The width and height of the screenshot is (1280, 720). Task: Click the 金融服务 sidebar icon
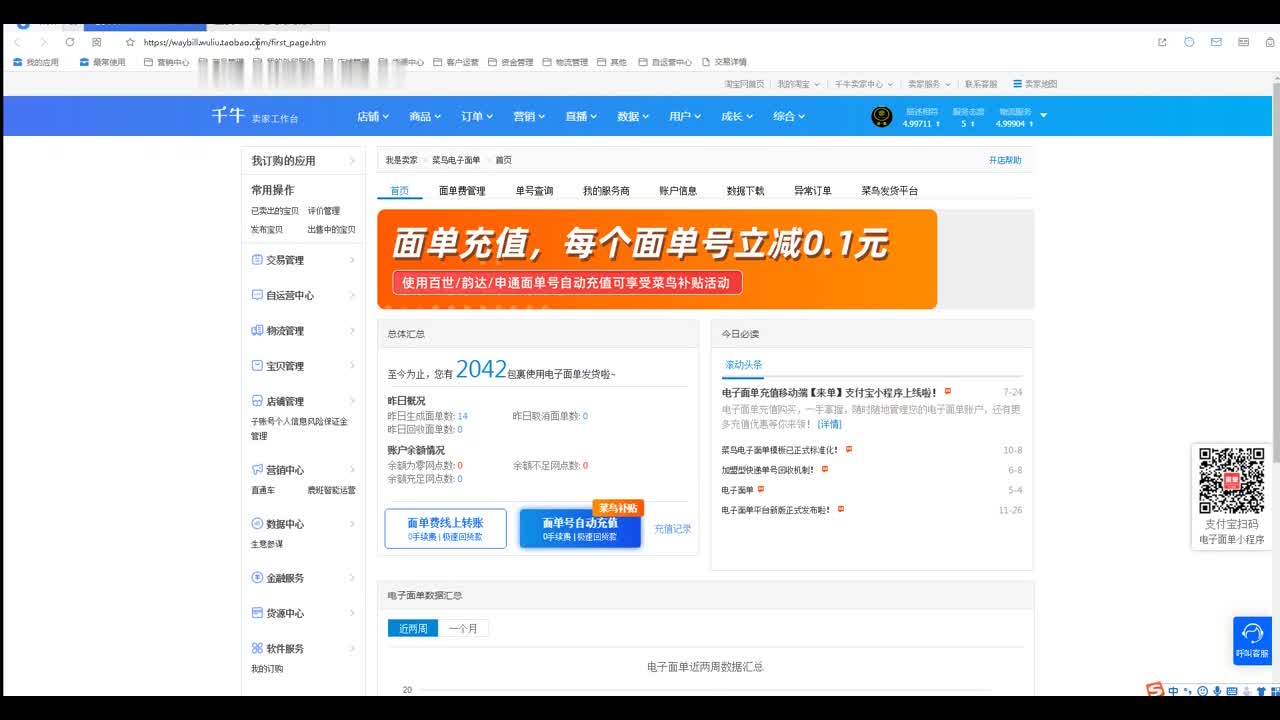click(257, 578)
